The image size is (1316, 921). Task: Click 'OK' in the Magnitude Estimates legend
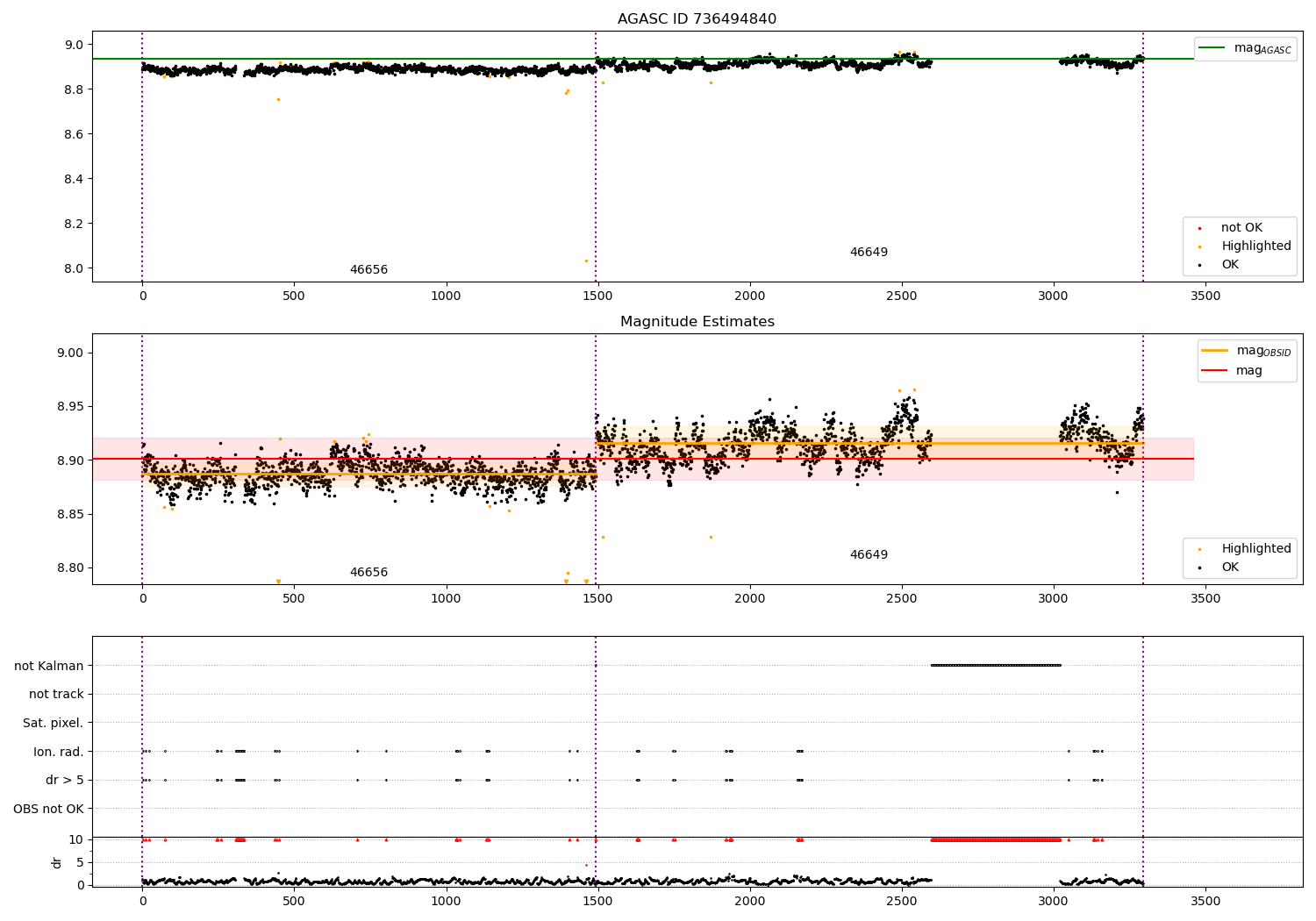[1229, 568]
